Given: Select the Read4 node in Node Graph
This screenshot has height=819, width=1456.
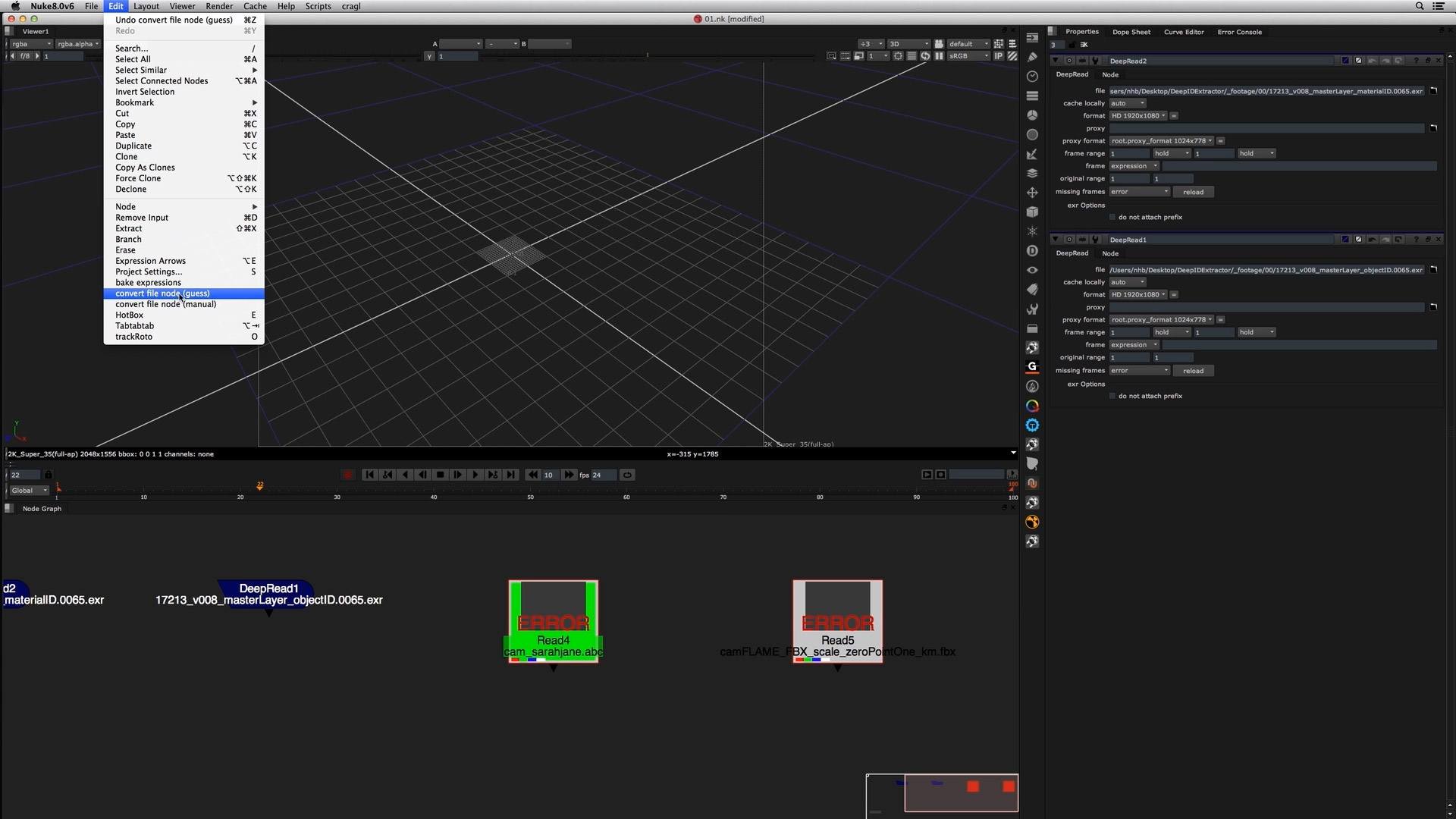Looking at the screenshot, I should coord(554,621).
